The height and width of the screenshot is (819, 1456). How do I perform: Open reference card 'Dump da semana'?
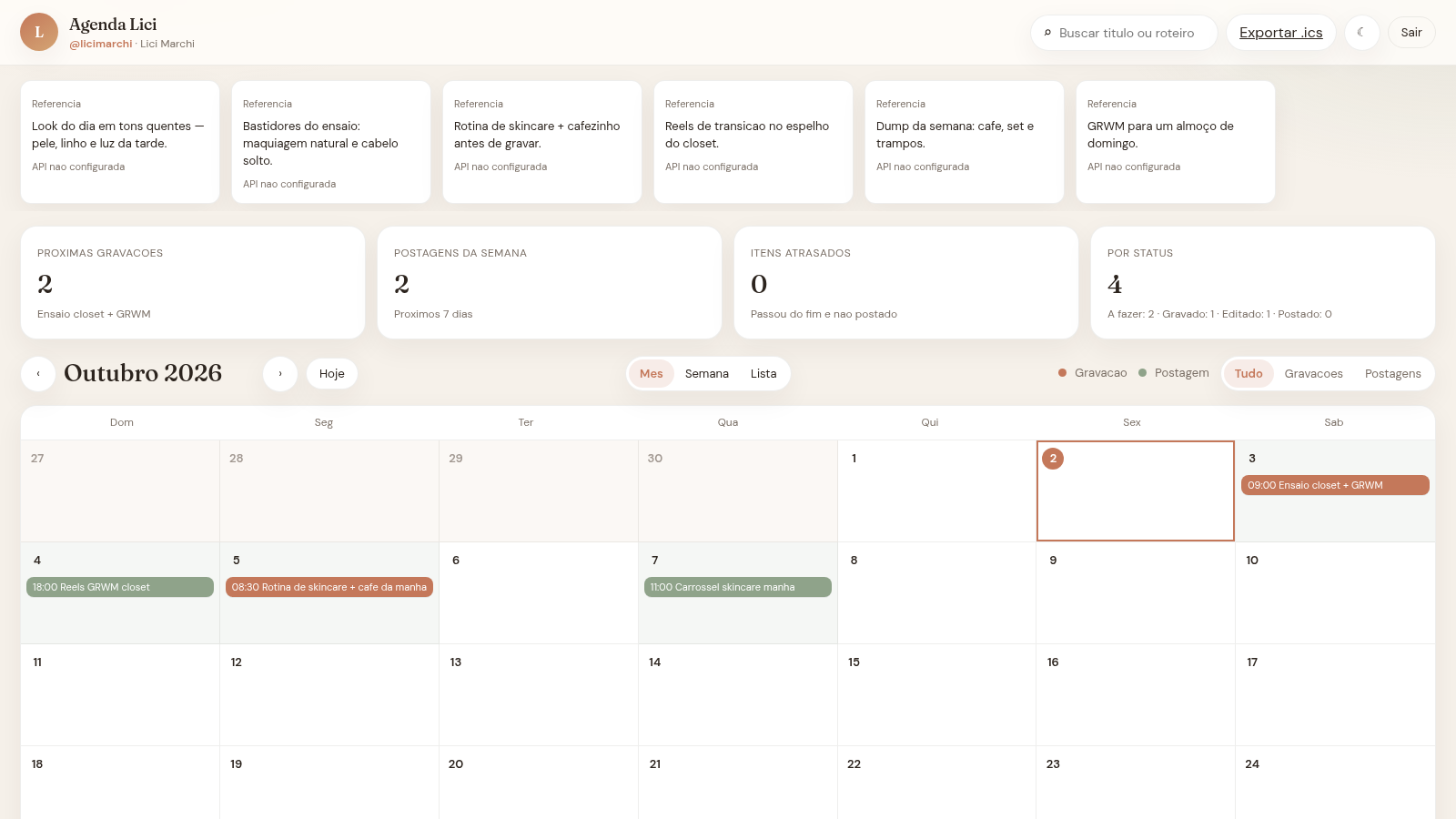click(965, 142)
